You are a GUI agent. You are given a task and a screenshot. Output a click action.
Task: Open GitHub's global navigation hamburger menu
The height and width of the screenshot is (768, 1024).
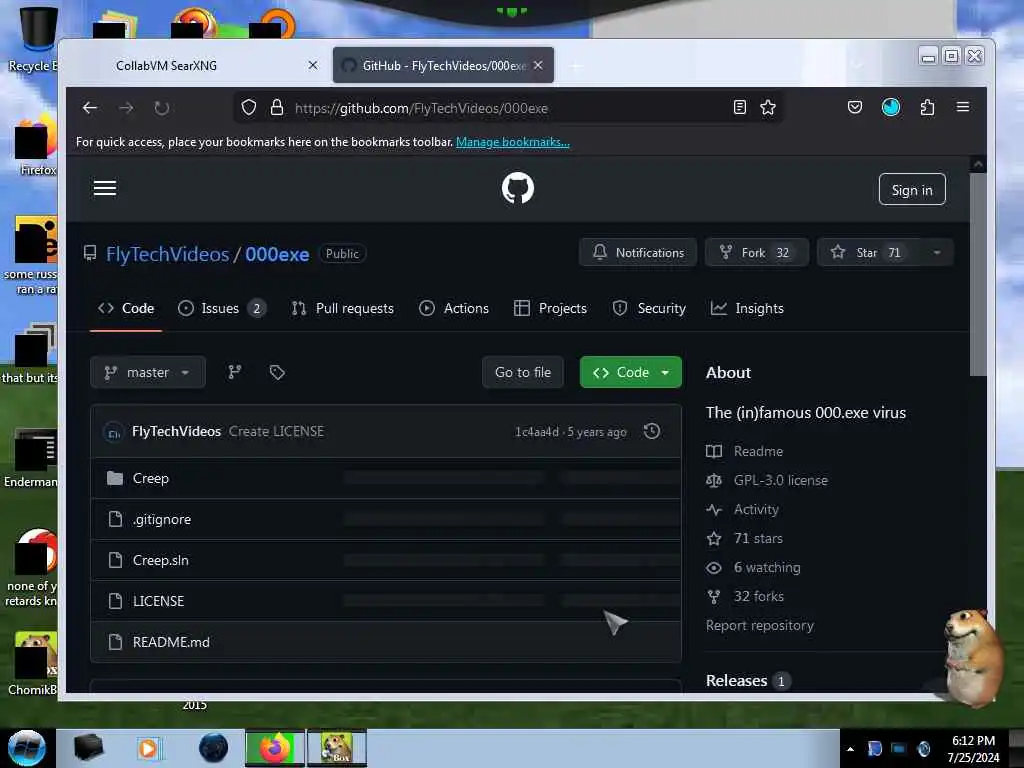tap(104, 188)
